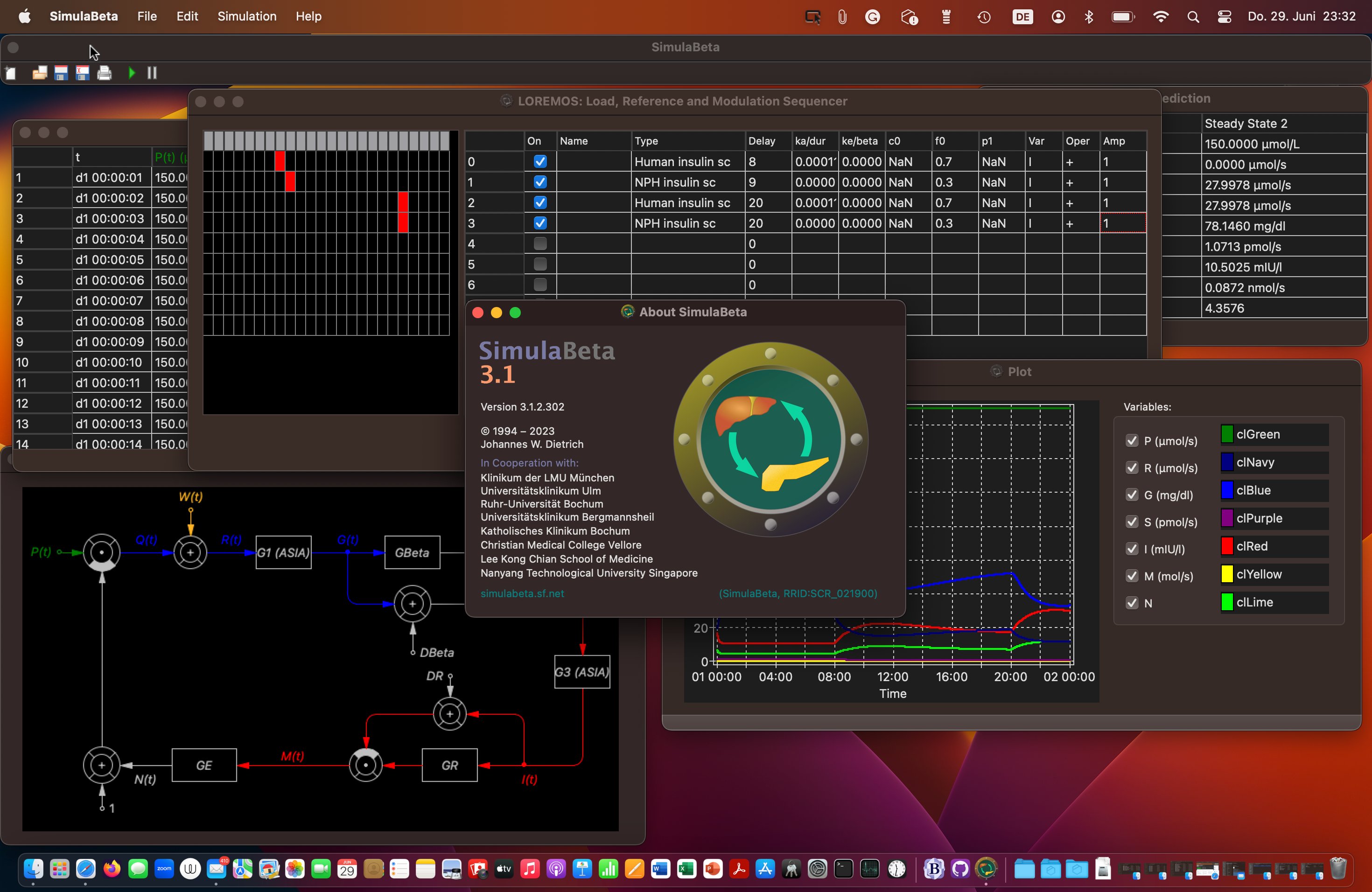
Task: Open the File menu
Action: pos(147,16)
